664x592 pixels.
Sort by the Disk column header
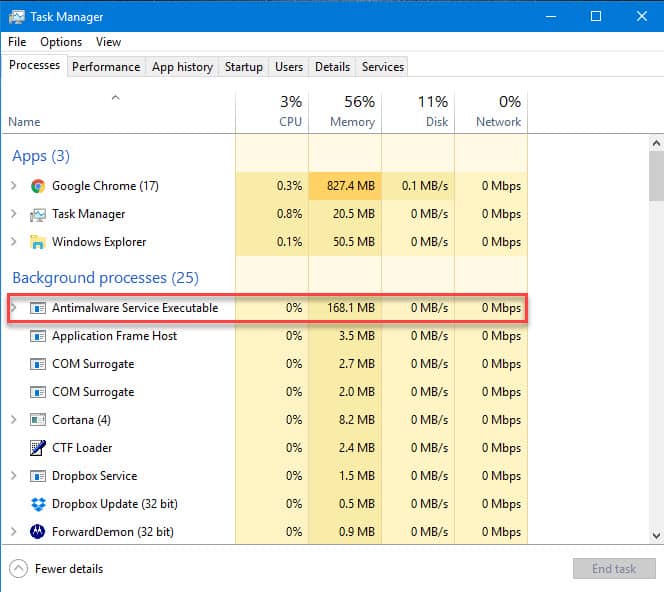(x=418, y=111)
